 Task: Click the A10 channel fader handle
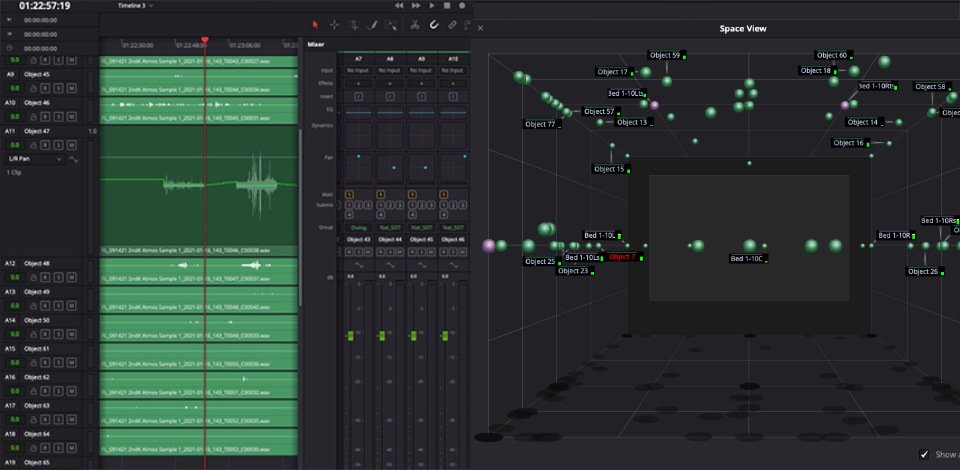[445, 335]
